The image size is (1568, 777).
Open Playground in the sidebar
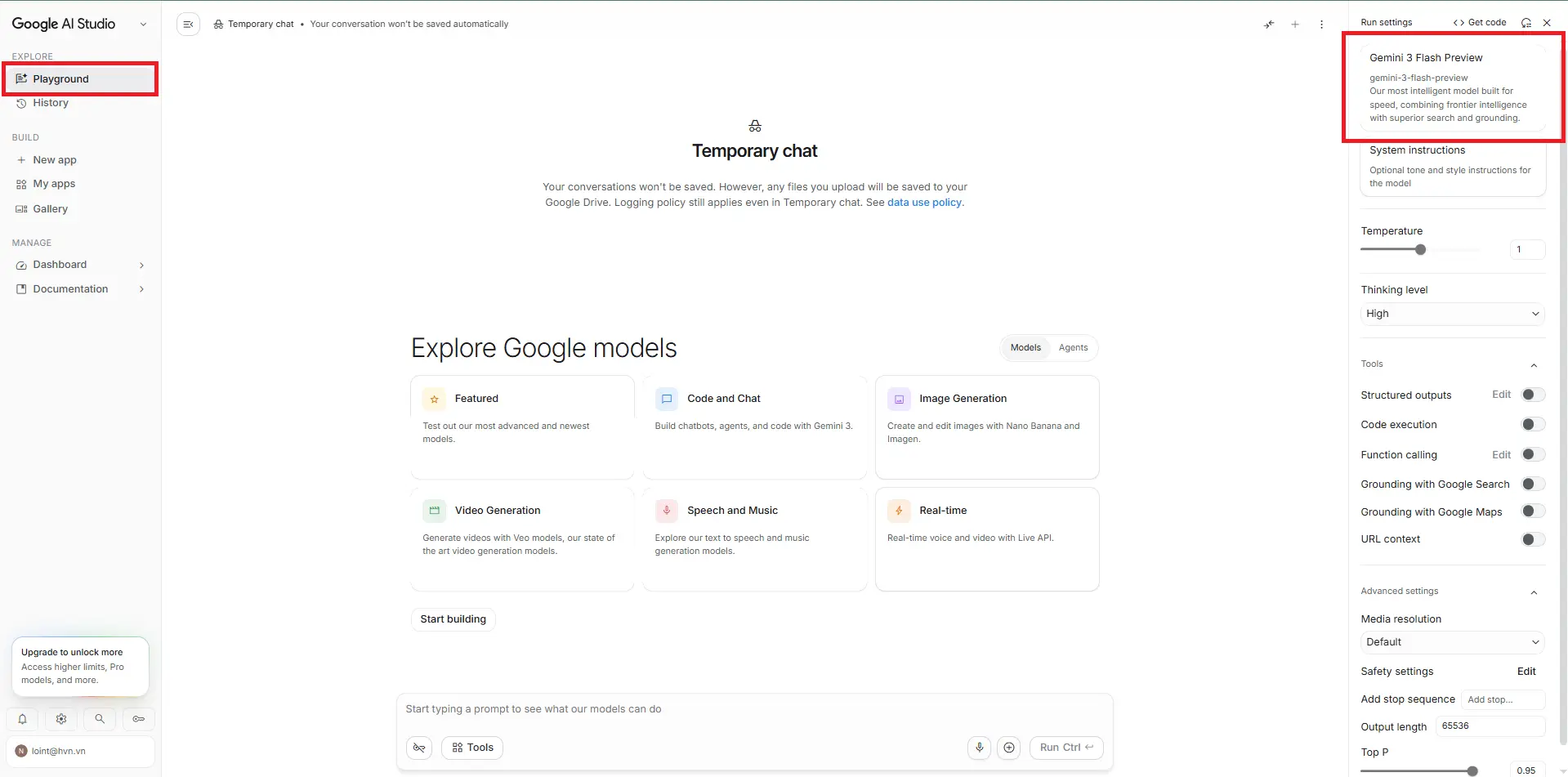(80, 79)
